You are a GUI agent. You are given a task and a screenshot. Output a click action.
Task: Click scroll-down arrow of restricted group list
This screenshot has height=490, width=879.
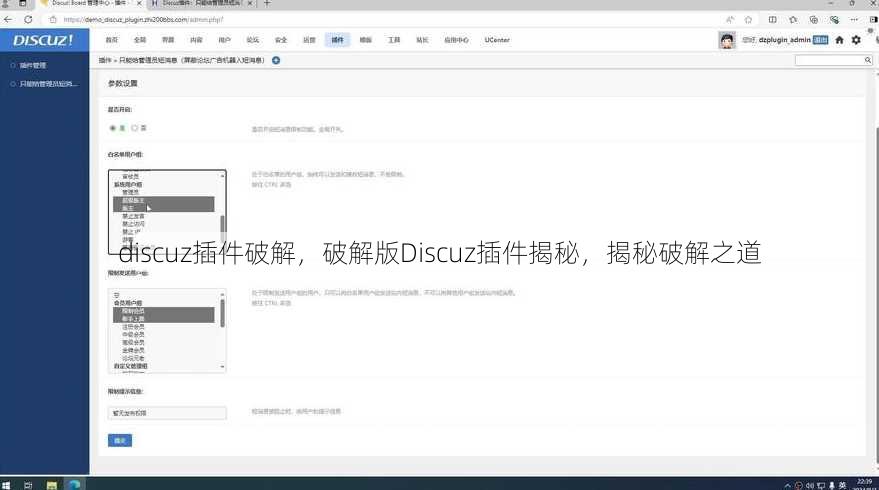[223, 367]
